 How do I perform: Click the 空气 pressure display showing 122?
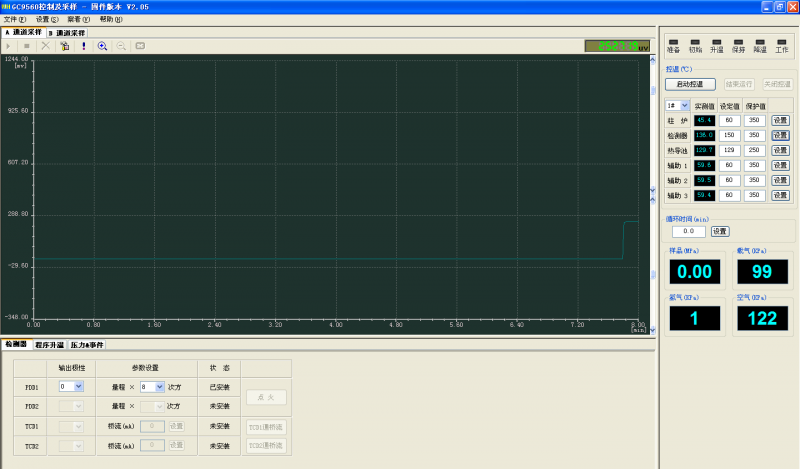click(762, 318)
